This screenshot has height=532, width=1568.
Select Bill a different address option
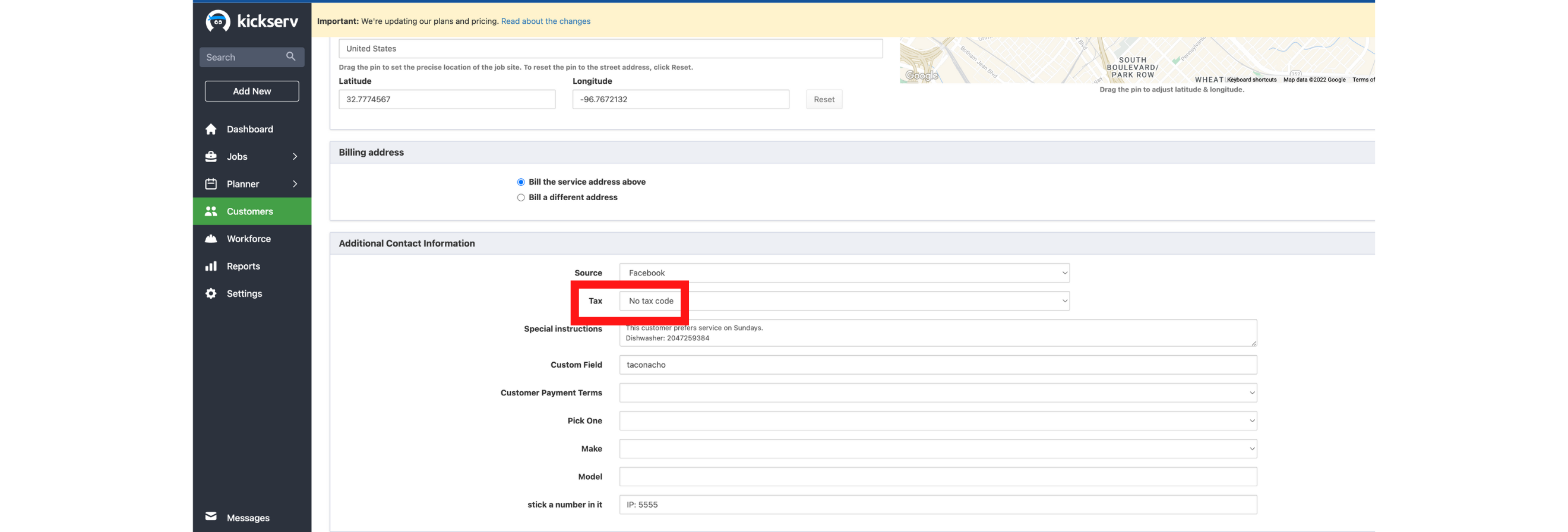521,197
